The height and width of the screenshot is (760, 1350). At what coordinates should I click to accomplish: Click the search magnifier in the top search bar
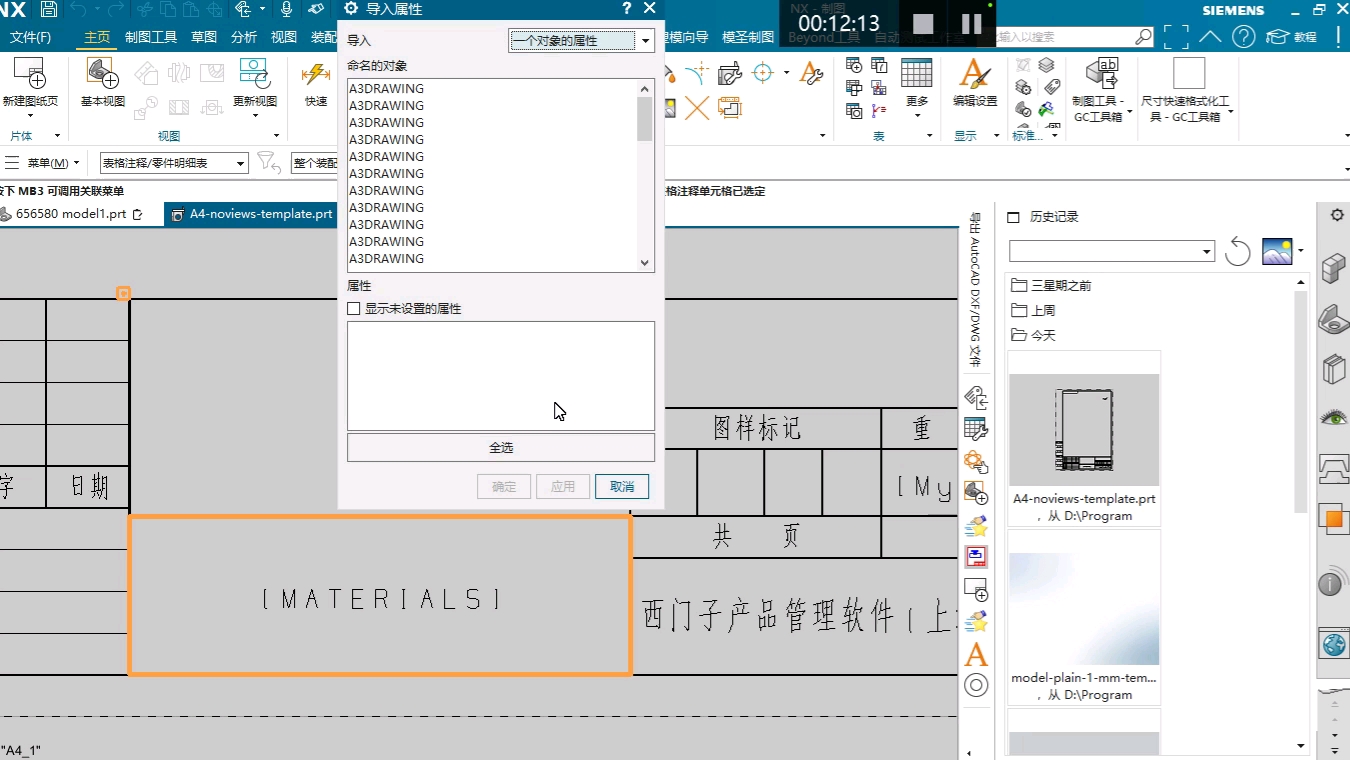tap(1142, 36)
